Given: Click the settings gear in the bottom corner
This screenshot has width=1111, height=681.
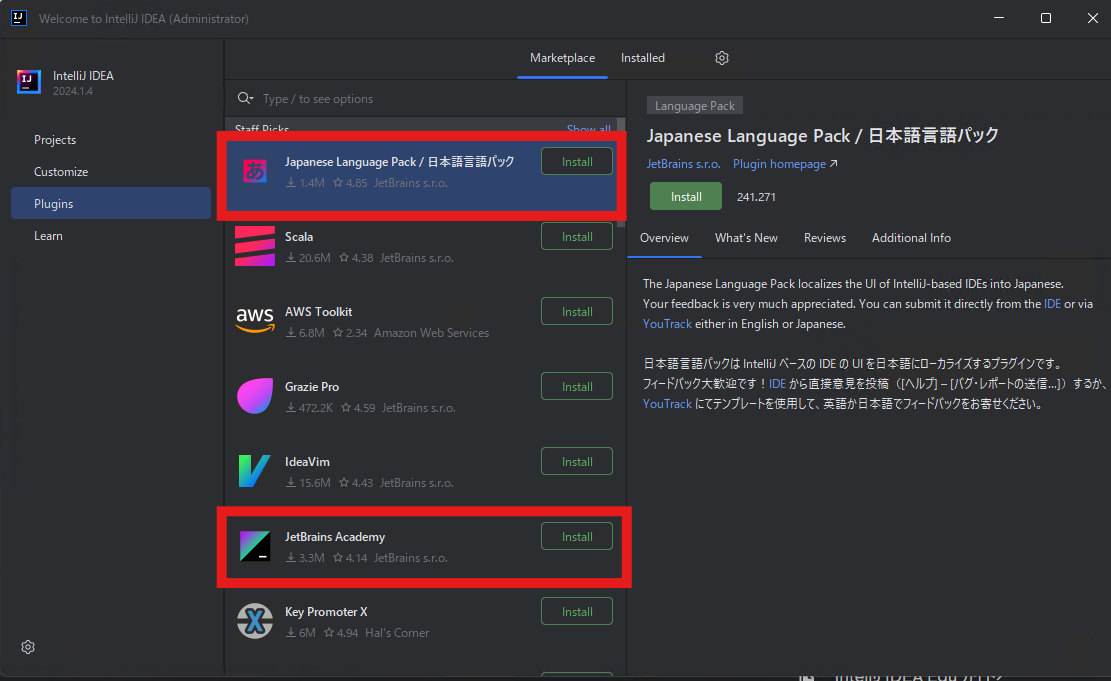Looking at the screenshot, I should click(x=28, y=647).
